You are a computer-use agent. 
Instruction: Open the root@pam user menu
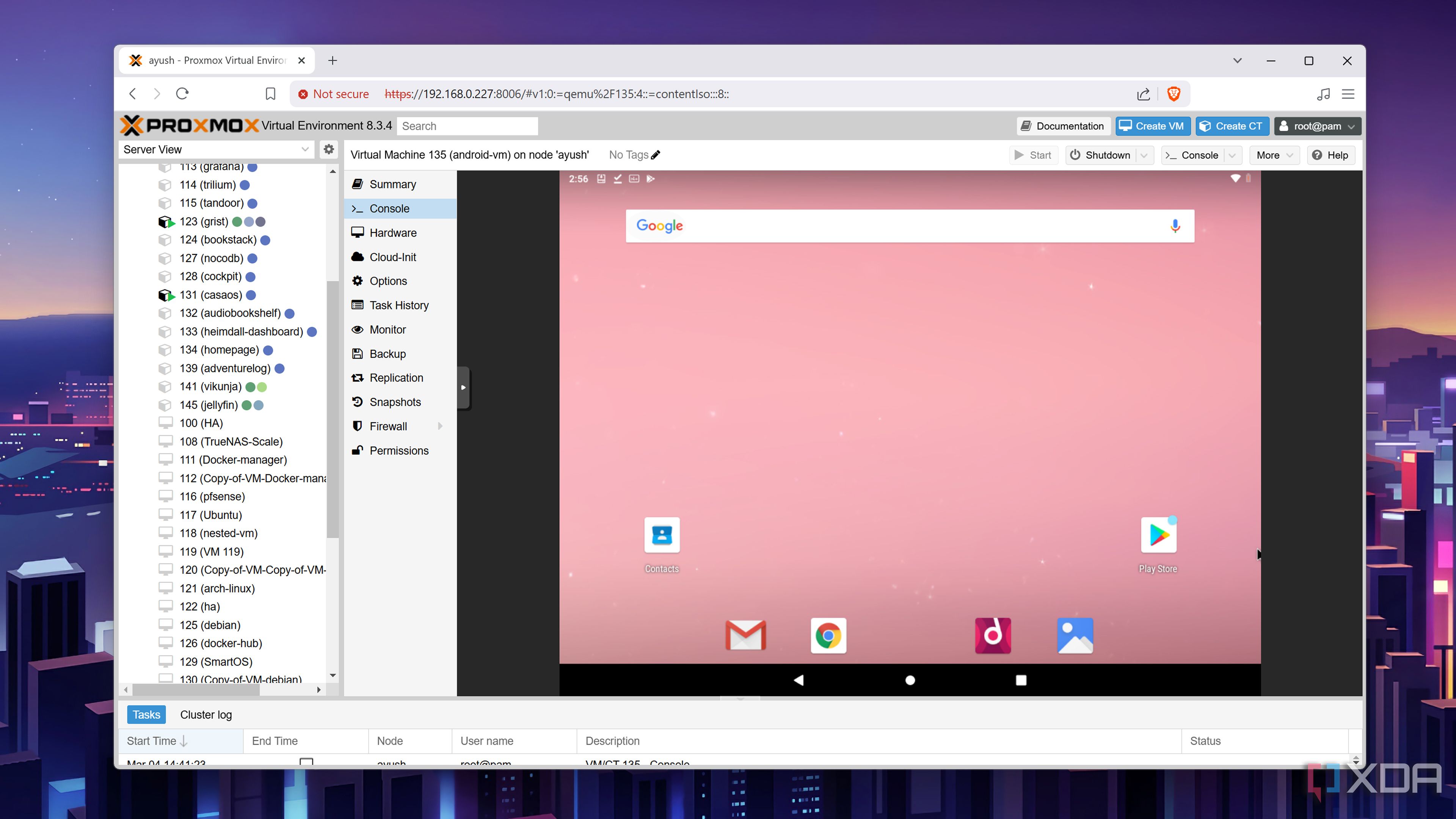pyautogui.click(x=1317, y=126)
